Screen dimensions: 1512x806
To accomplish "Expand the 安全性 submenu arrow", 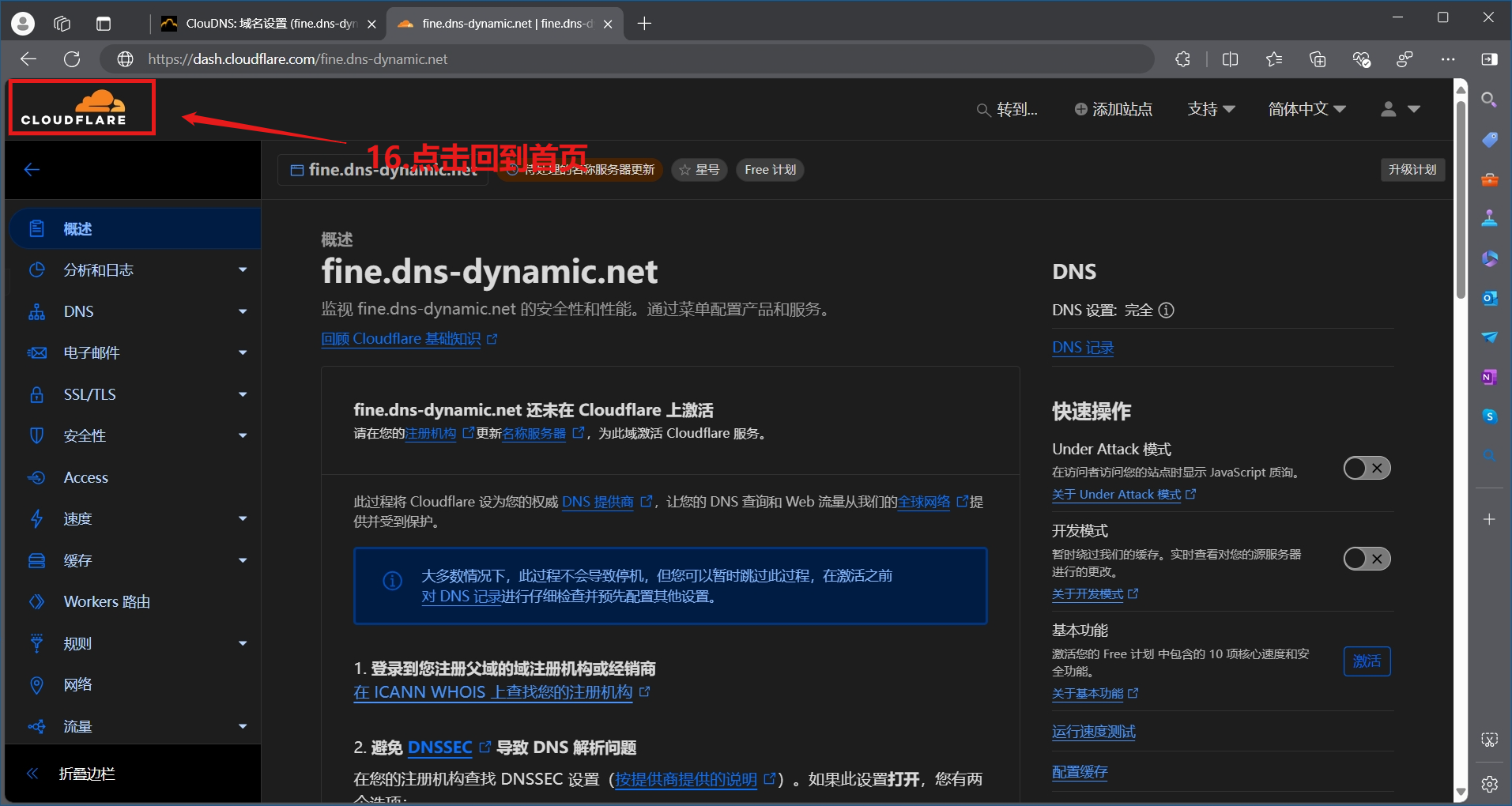I will click(243, 435).
